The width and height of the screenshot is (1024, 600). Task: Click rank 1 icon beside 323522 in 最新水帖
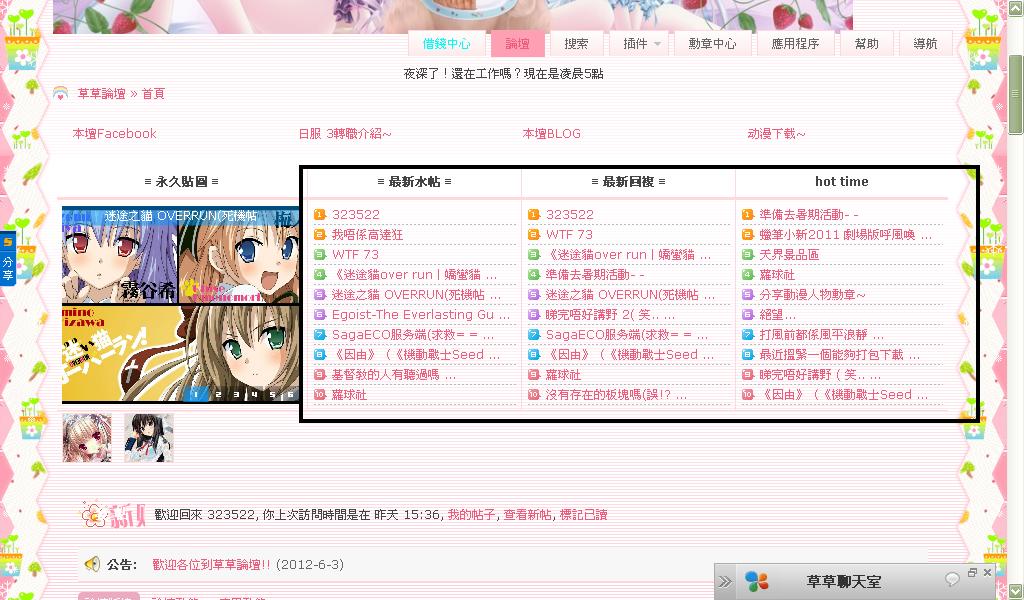tap(320, 214)
